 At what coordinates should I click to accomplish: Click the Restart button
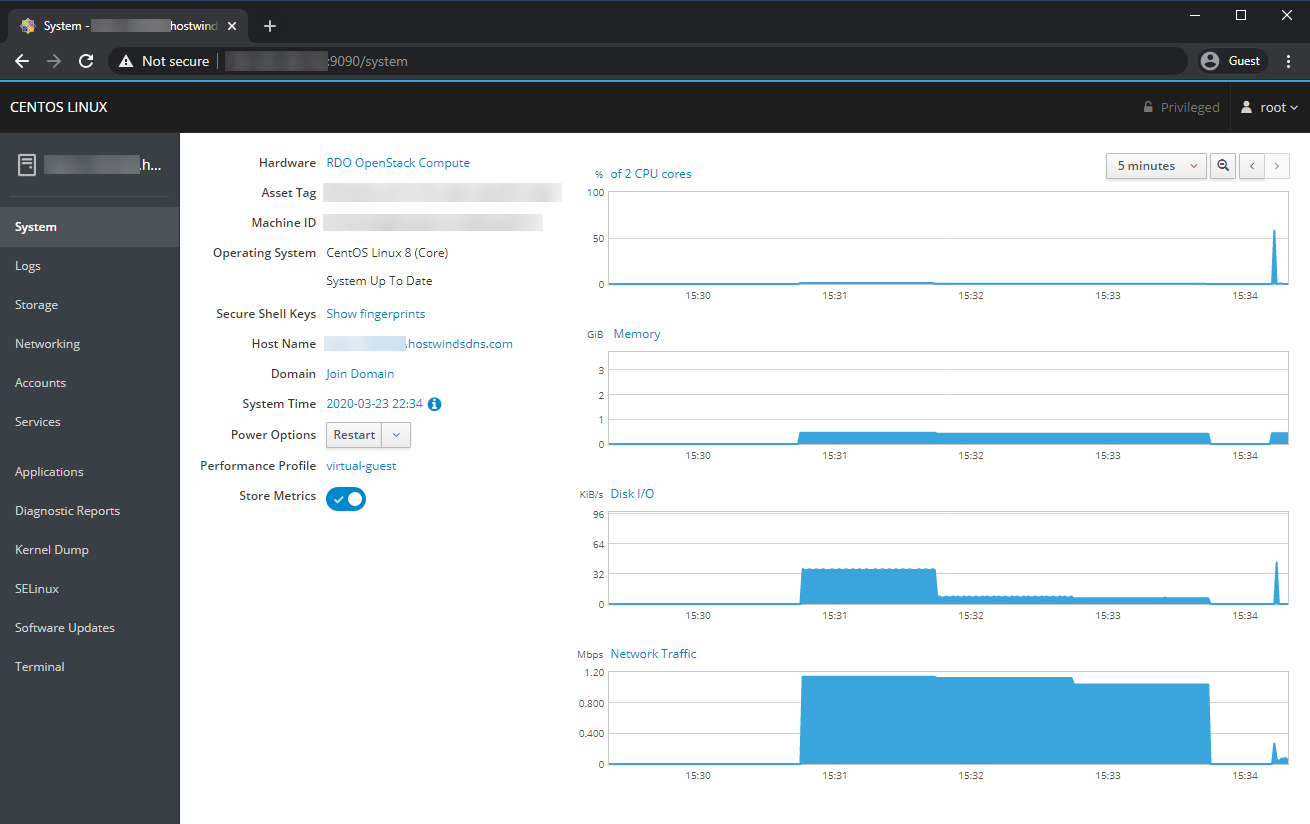354,435
